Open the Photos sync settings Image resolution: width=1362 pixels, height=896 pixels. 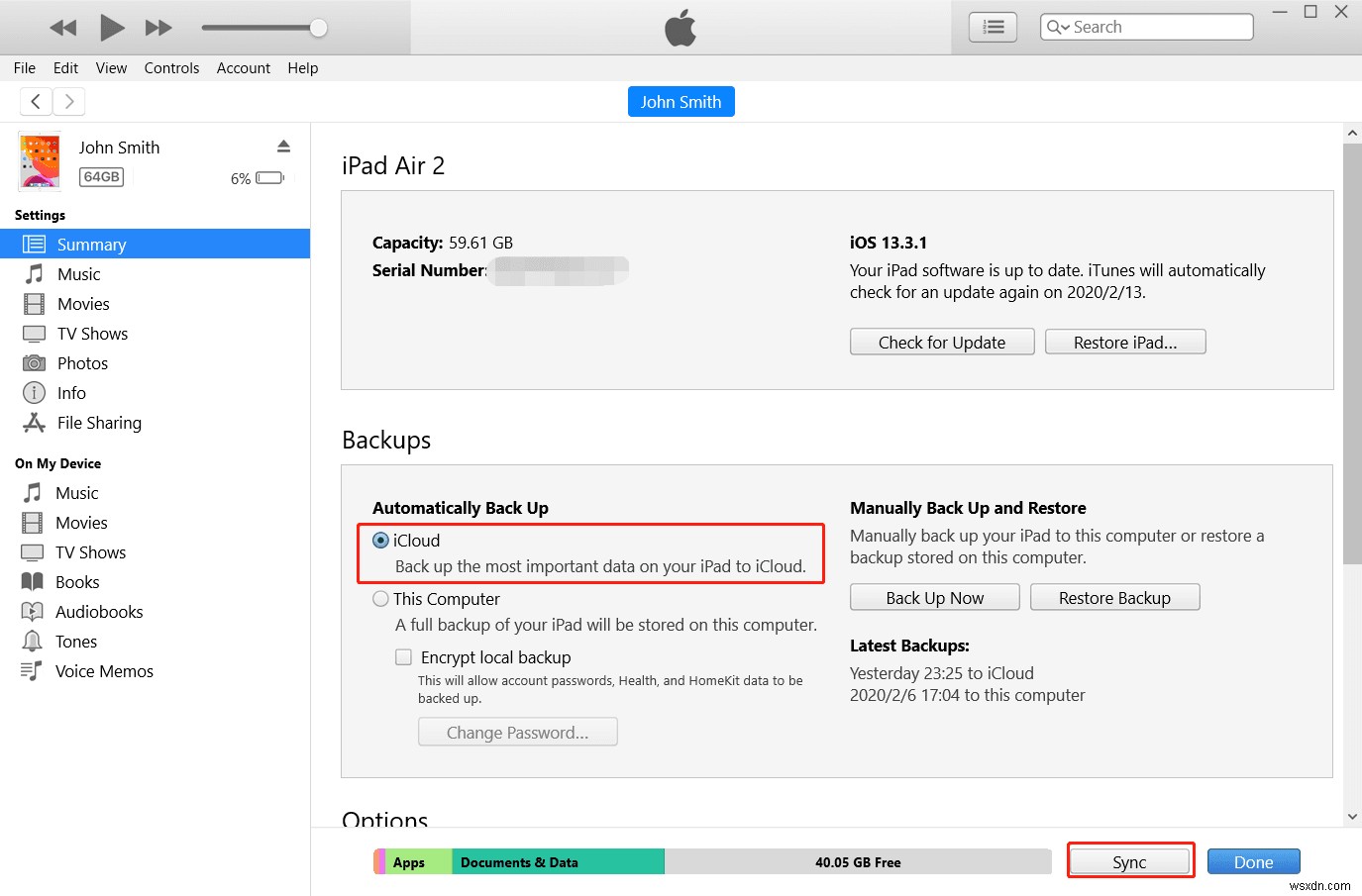click(83, 362)
